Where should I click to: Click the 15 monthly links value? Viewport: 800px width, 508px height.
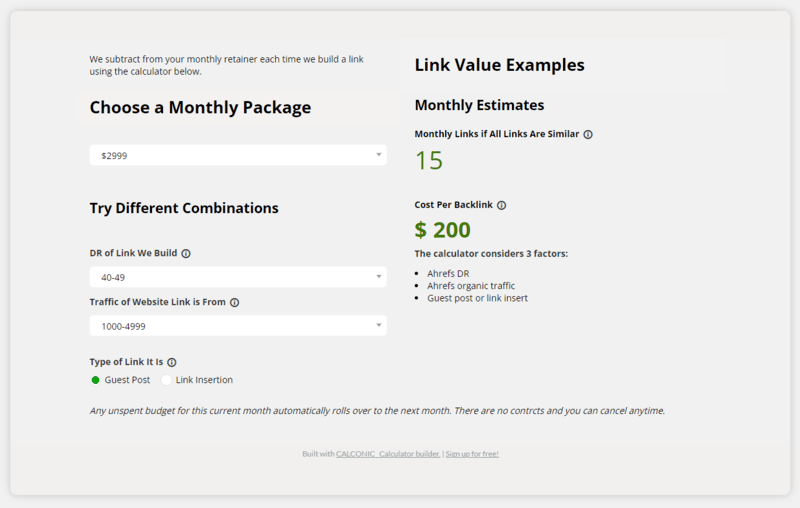(429, 161)
